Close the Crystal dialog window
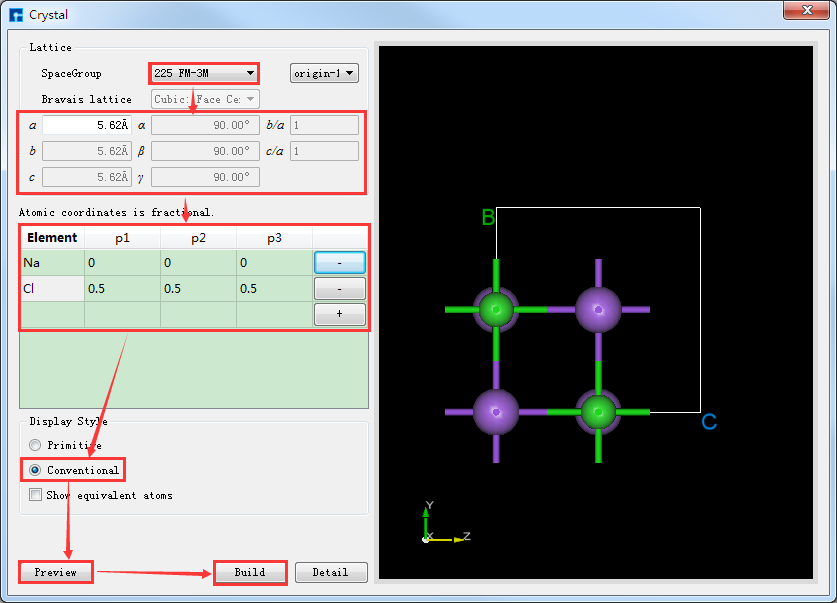Image resolution: width=837 pixels, height=603 pixels. coord(805,11)
